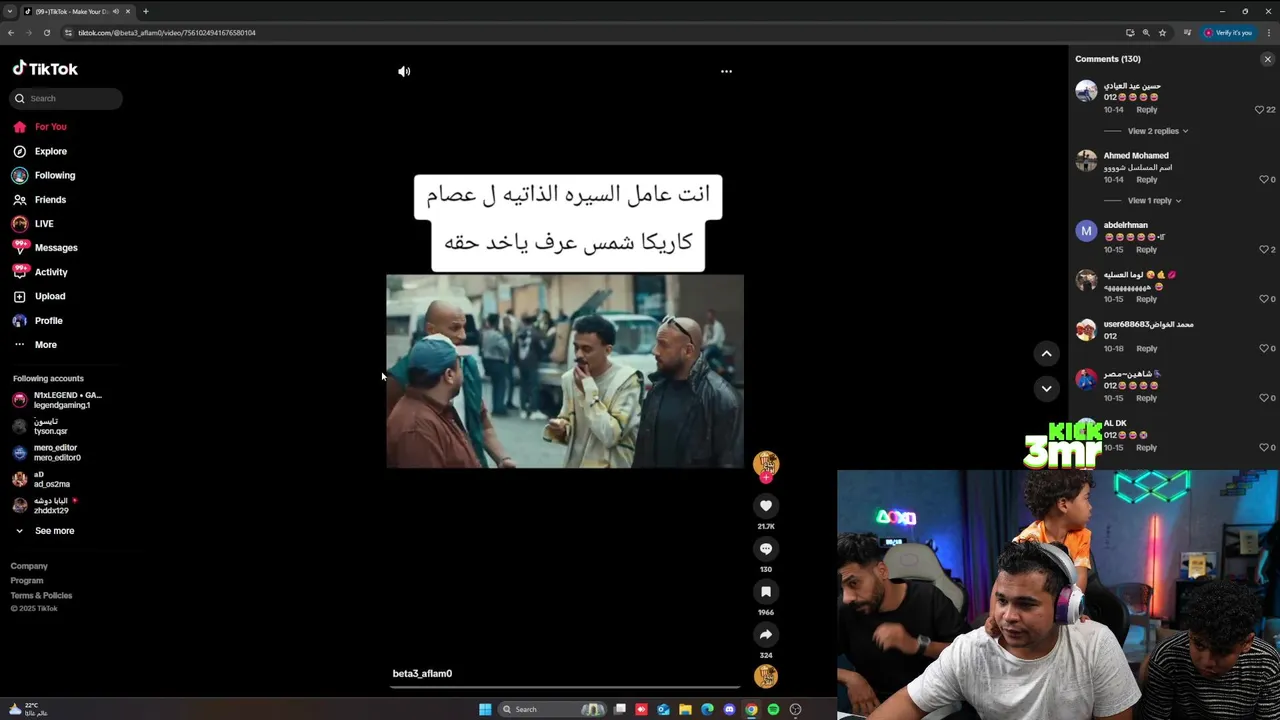
Task: Open the Upload page
Action: [39, 296]
